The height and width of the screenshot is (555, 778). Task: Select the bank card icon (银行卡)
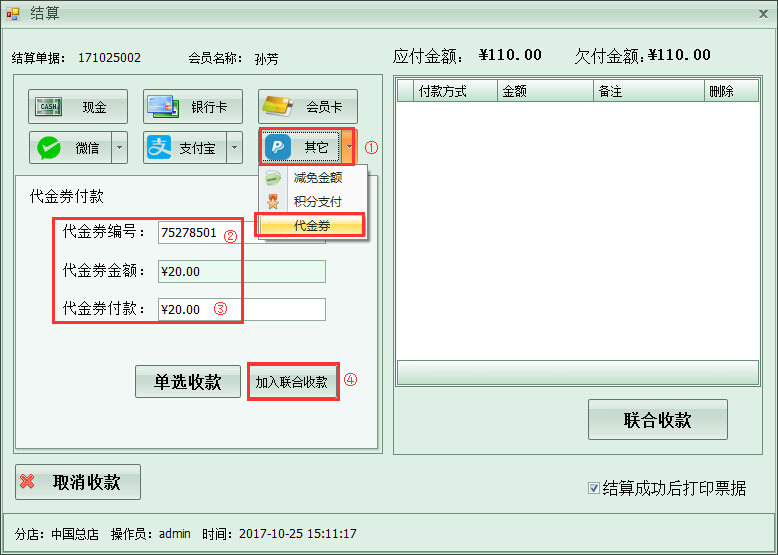tap(161, 107)
